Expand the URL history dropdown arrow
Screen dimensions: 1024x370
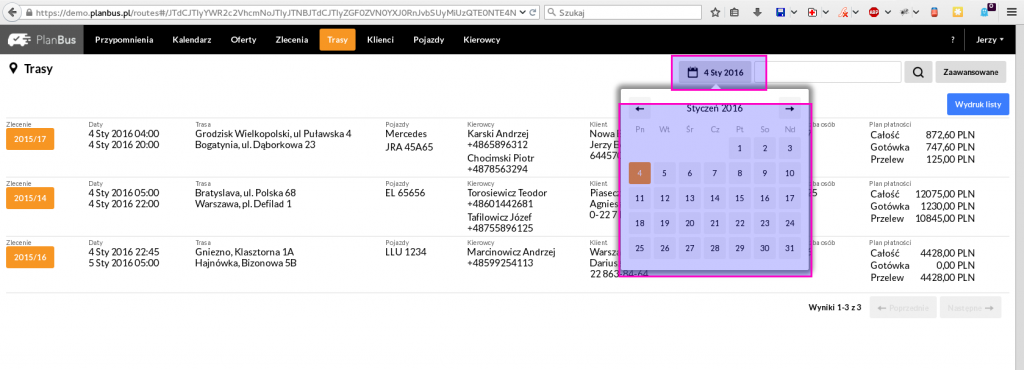[x=521, y=12]
